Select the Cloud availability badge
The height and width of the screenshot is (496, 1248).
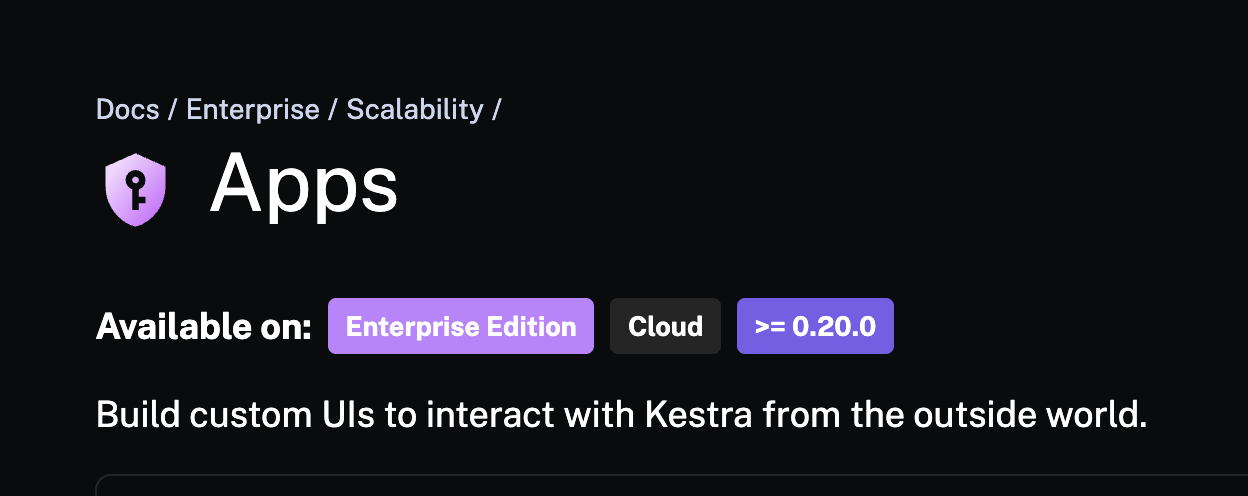point(665,326)
